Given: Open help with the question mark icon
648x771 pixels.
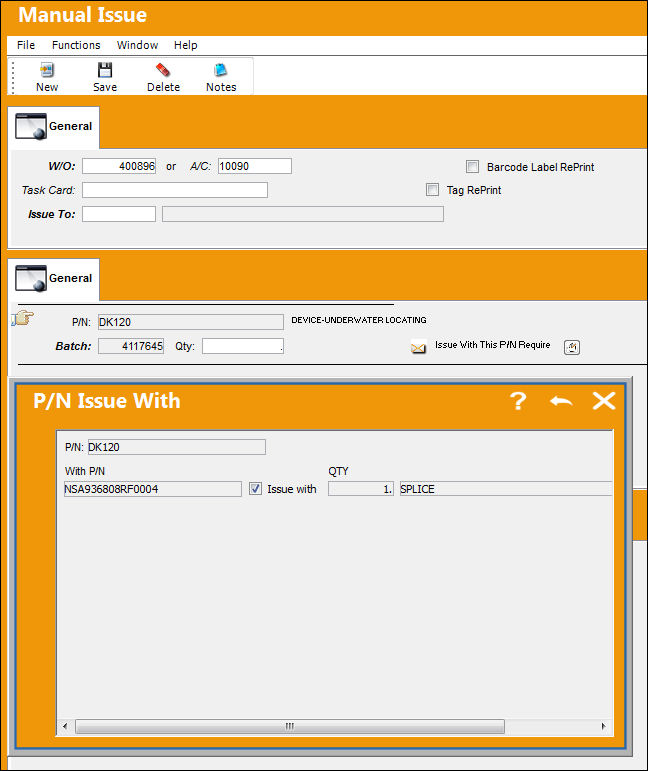Looking at the screenshot, I should [518, 401].
